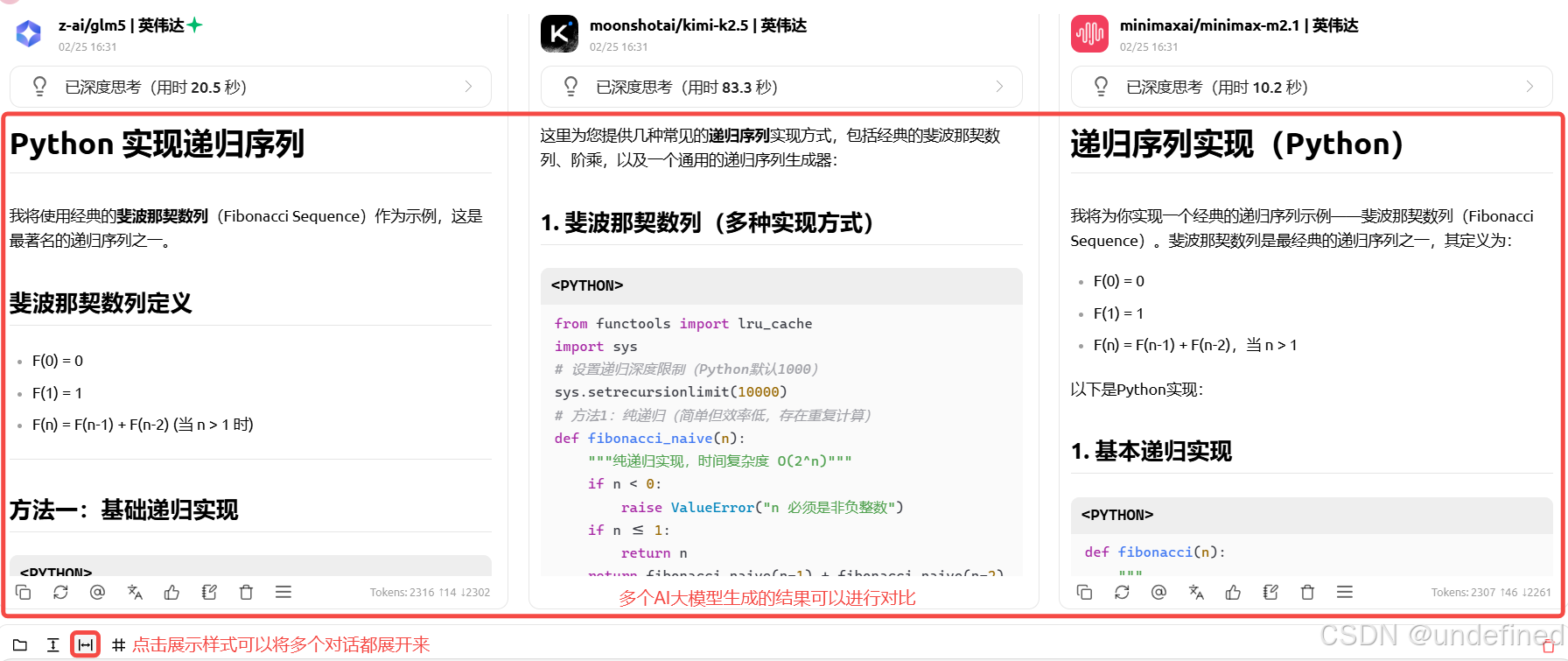This screenshot has height=661, width=1568.
Task: Click the PYTHON code block label in kimi column
Action: tap(587, 285)
